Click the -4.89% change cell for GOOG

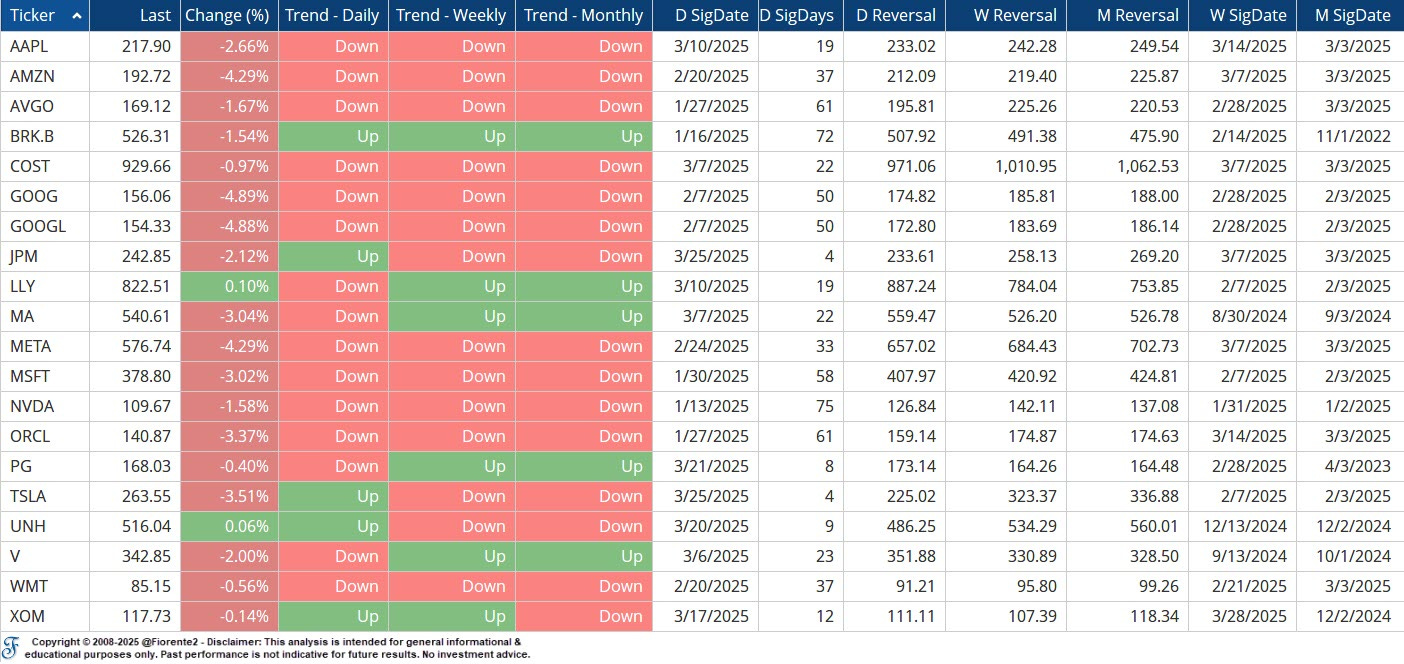pyautogui.click(x=229, y=196)
